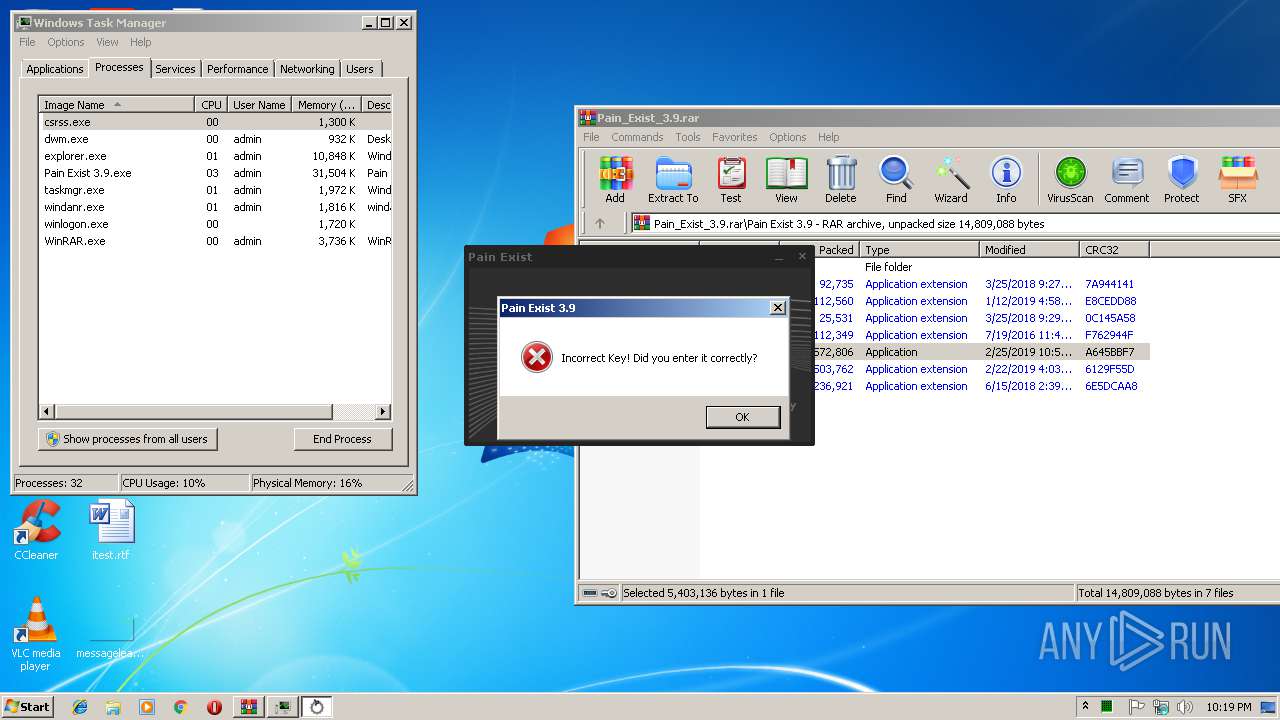Launch the Wizard wand icon
Image resolution: width=1280 pixels, height=720 pixels.
[951, 180]
